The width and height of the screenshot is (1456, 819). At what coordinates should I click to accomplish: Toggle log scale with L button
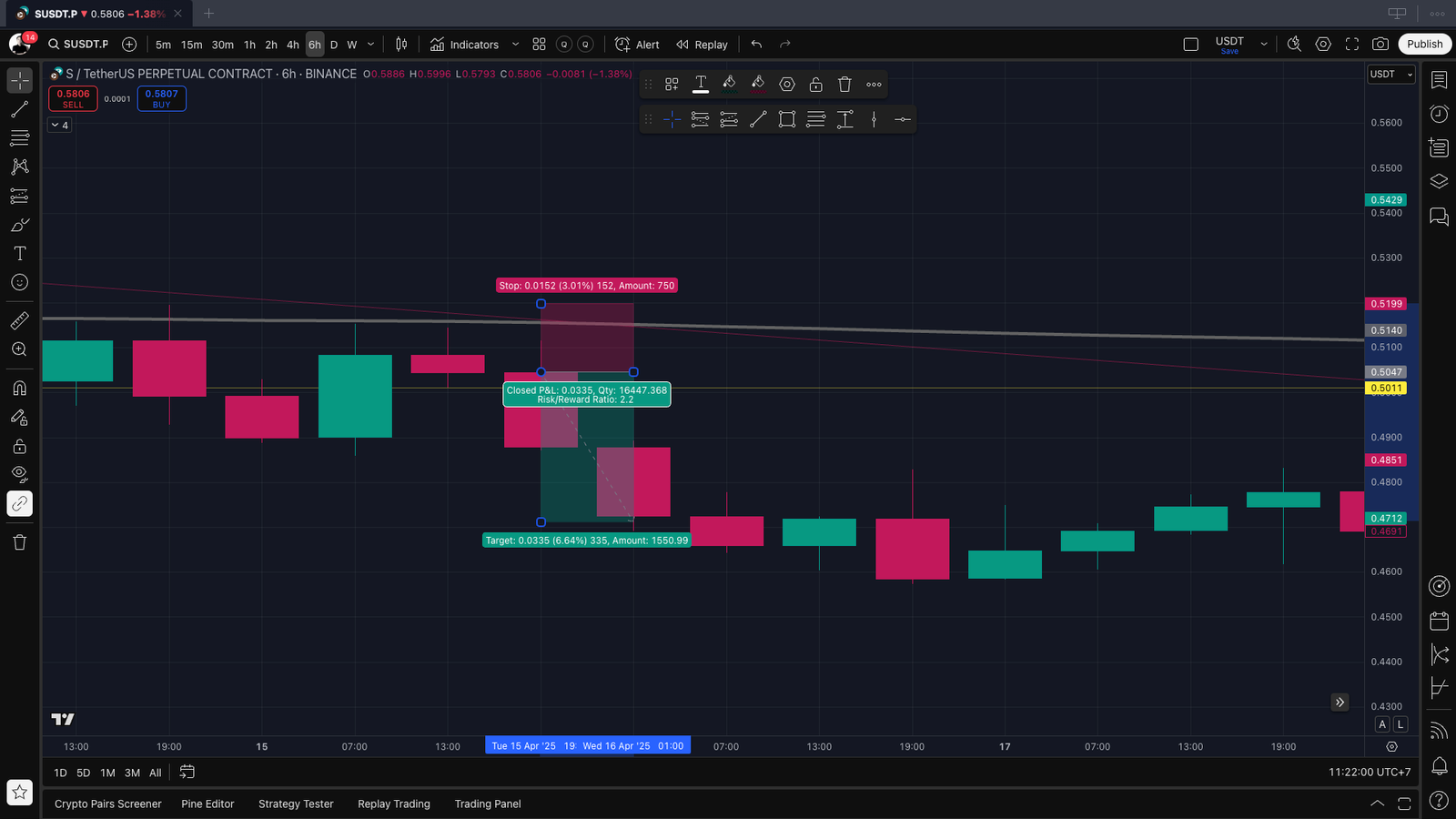pos(1400,724)
